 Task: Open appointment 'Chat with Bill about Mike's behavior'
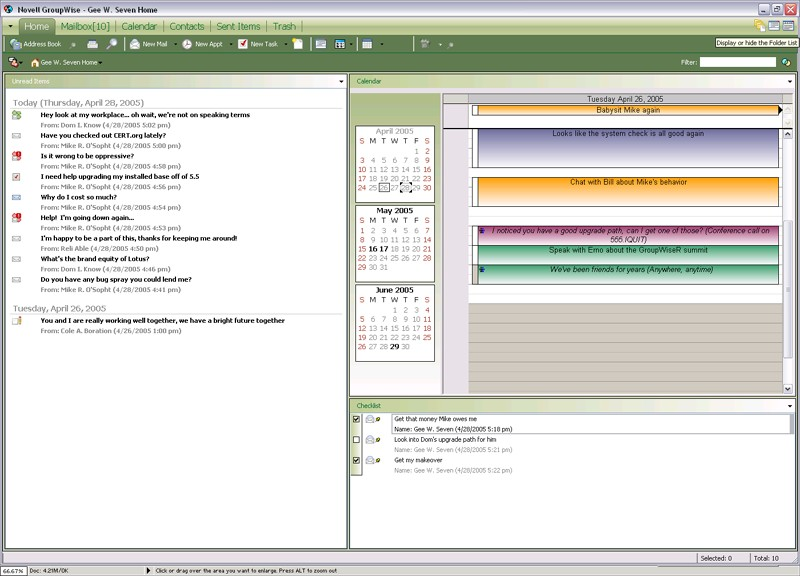click(x=628, y=192)
